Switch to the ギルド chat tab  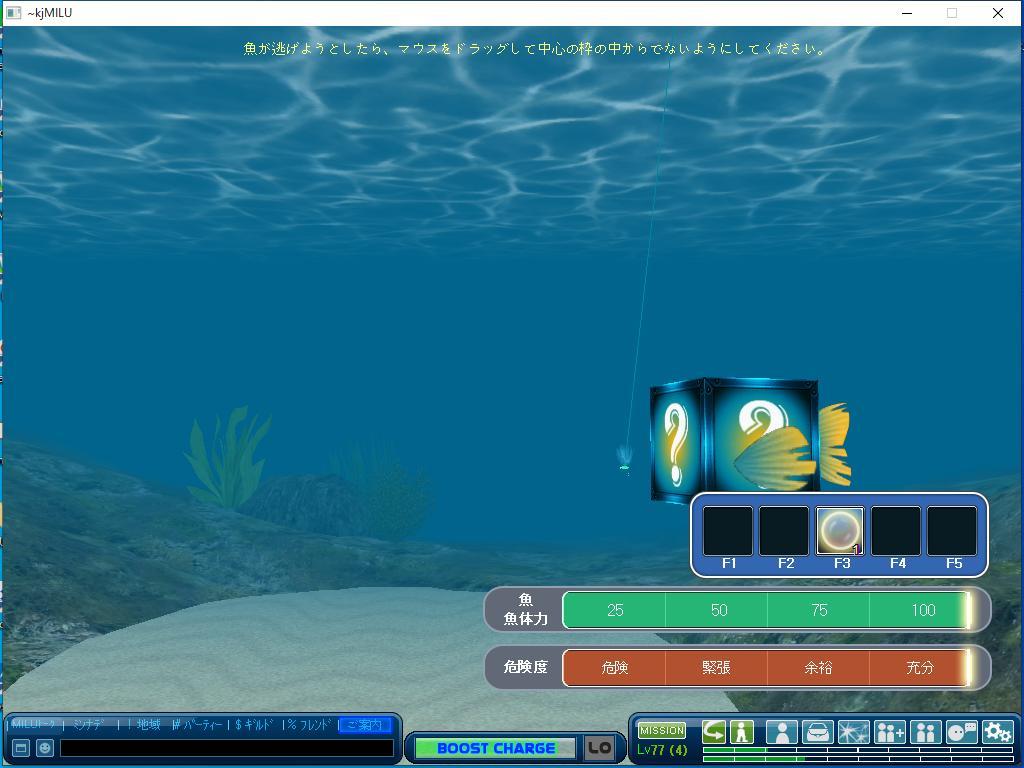254,724
